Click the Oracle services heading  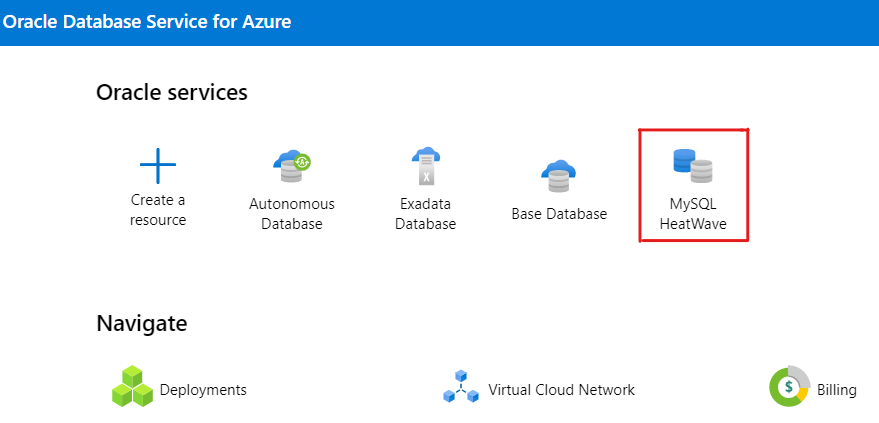(x=172, y=92)
